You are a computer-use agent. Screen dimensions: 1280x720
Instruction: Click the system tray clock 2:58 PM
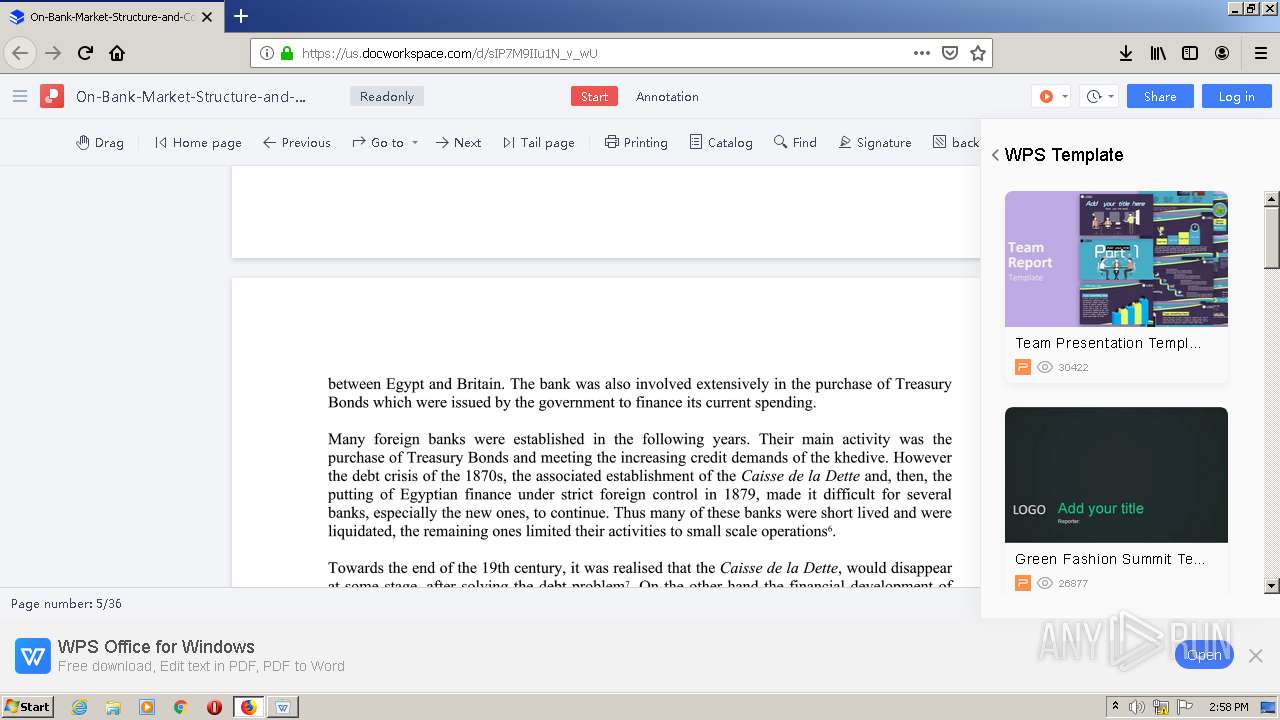click(x=1228, y=707)
